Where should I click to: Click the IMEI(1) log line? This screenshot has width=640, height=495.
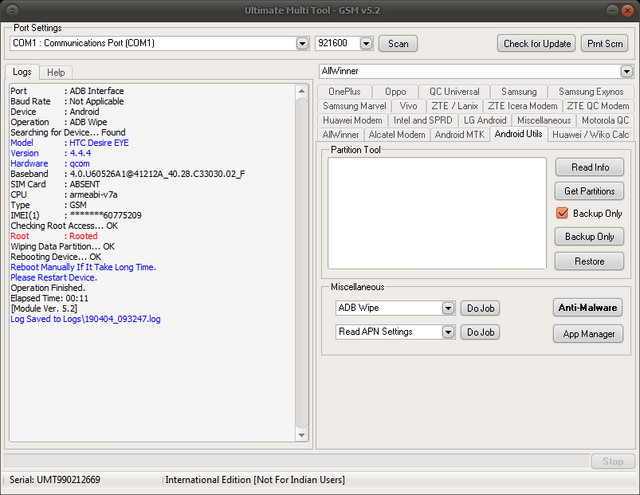pos(76,215)
